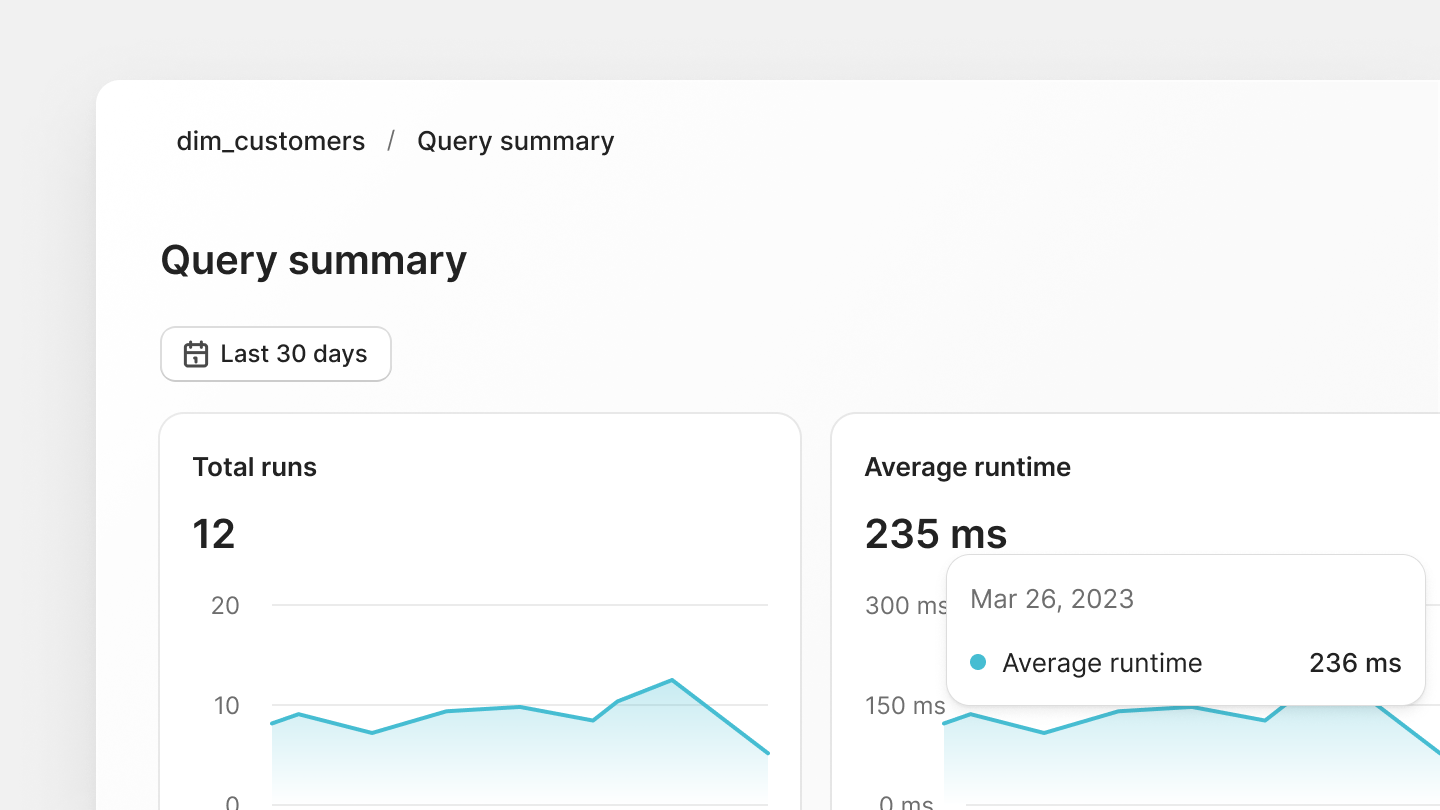Click the Mar 26, 2023 tooltip date
1440x810 pixels.
click(x=1051, y=599)
